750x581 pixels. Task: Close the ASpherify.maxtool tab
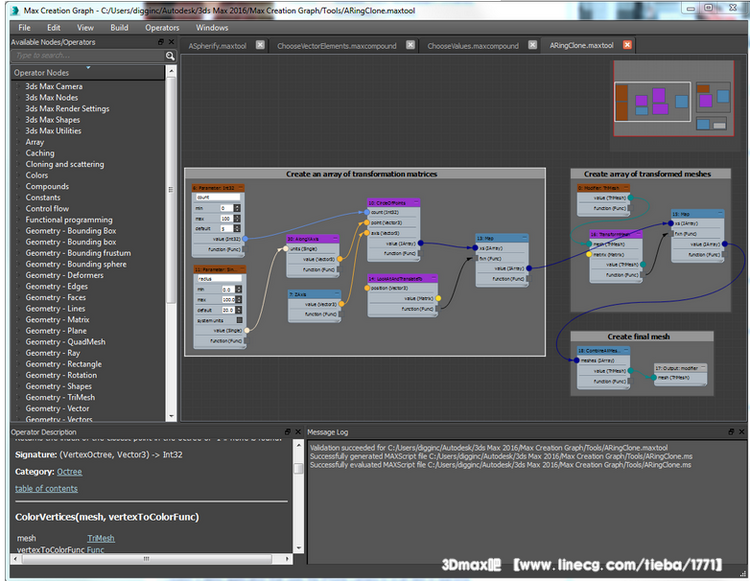pyautogui.click(x=260, y=45)
